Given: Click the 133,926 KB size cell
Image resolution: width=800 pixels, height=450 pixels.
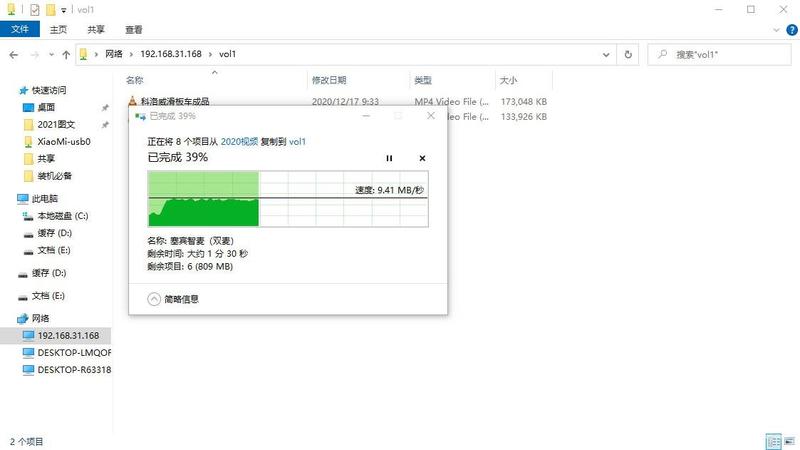Looking at the screenshot, I should coord(523,117).
